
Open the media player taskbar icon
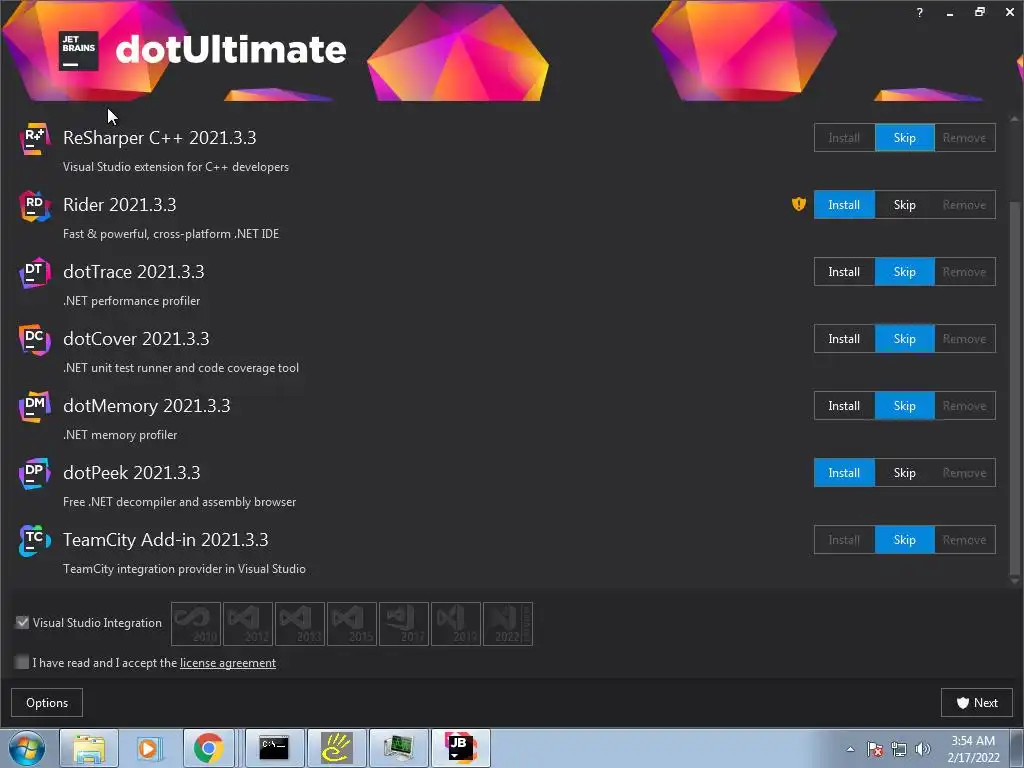click(149, 748)
